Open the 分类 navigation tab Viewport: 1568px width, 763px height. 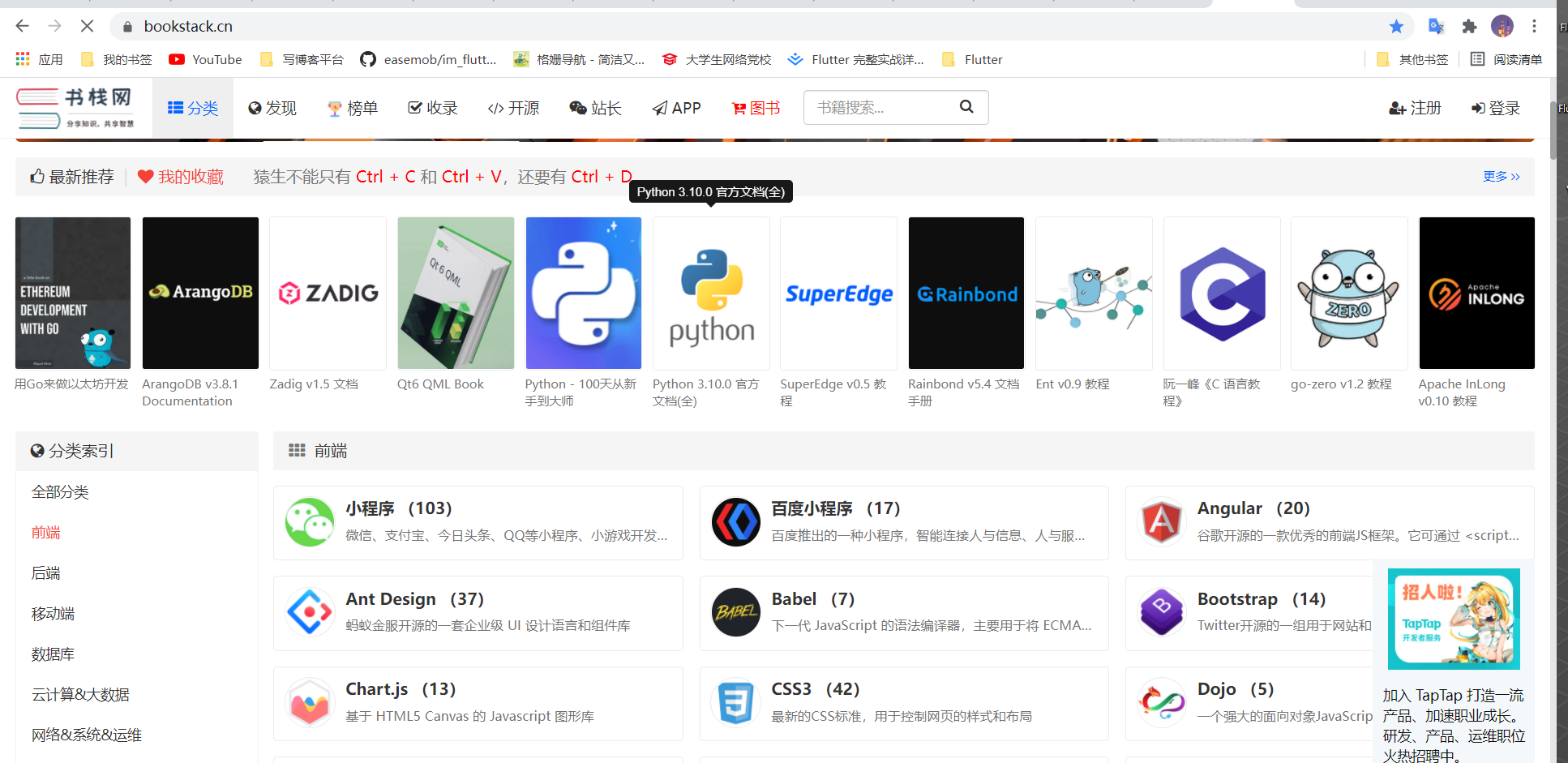click(193, 109)
